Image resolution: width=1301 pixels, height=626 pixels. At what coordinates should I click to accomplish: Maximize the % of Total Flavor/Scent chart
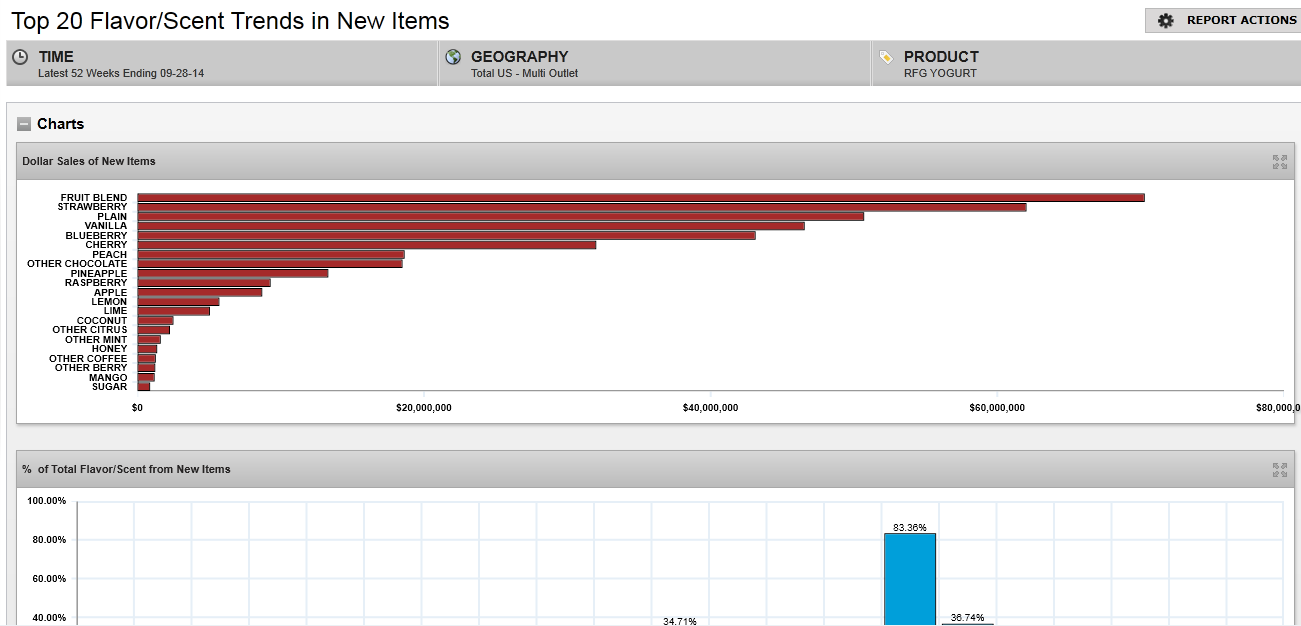point(1279,469)
